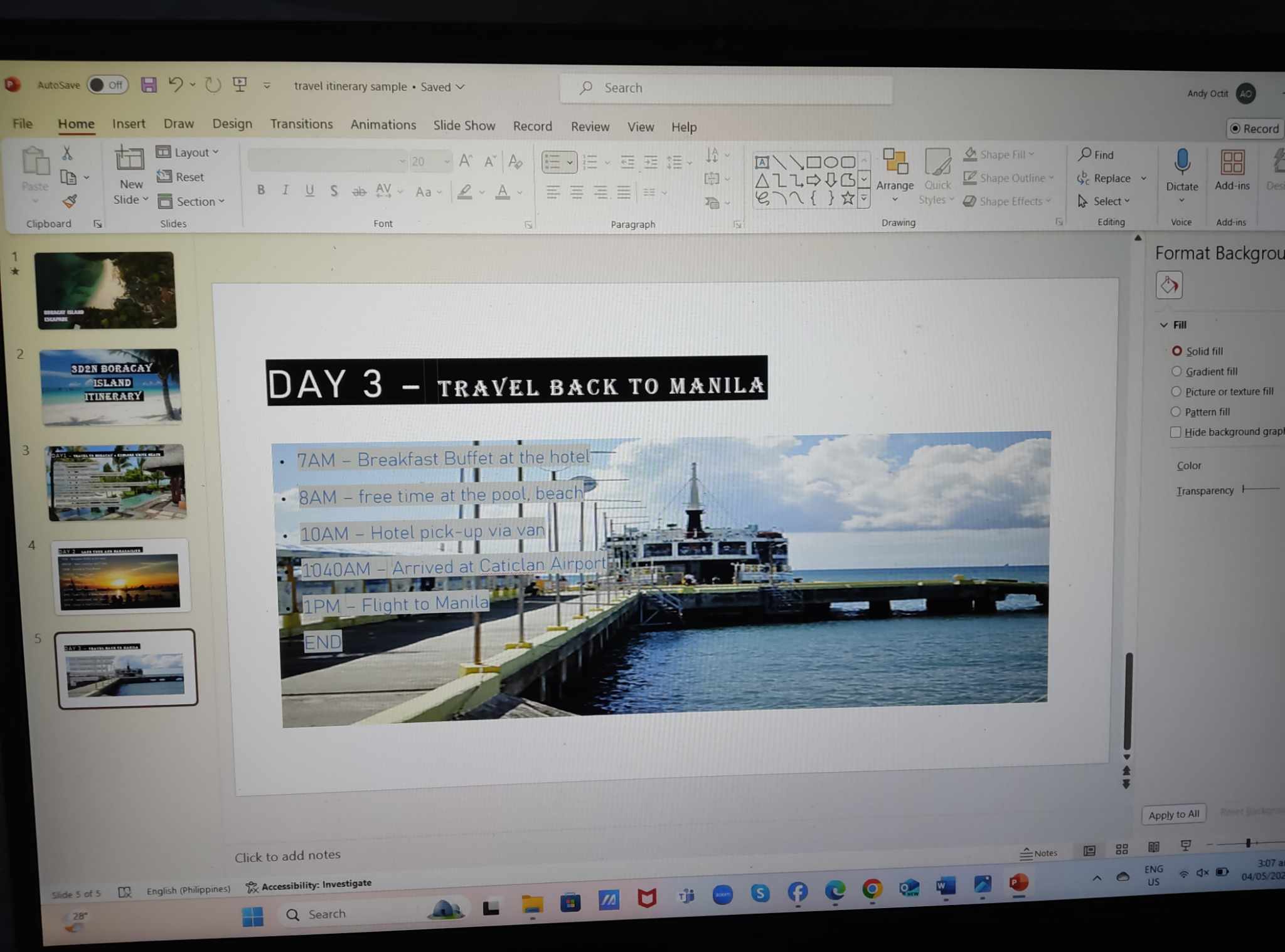Image resolution: width=1285 pixels, height=952 pixels.
Task: Select slide 3 thumbnail
Action: [117, 482]
